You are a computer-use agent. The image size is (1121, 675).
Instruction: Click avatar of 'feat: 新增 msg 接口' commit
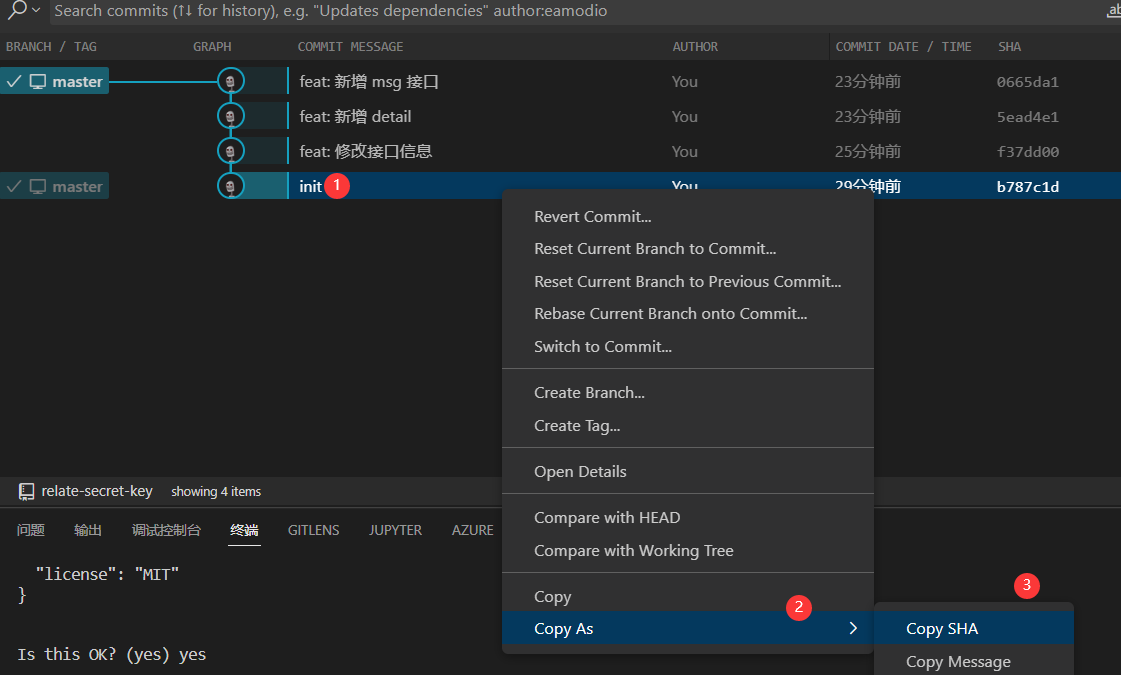click(231, 81)
